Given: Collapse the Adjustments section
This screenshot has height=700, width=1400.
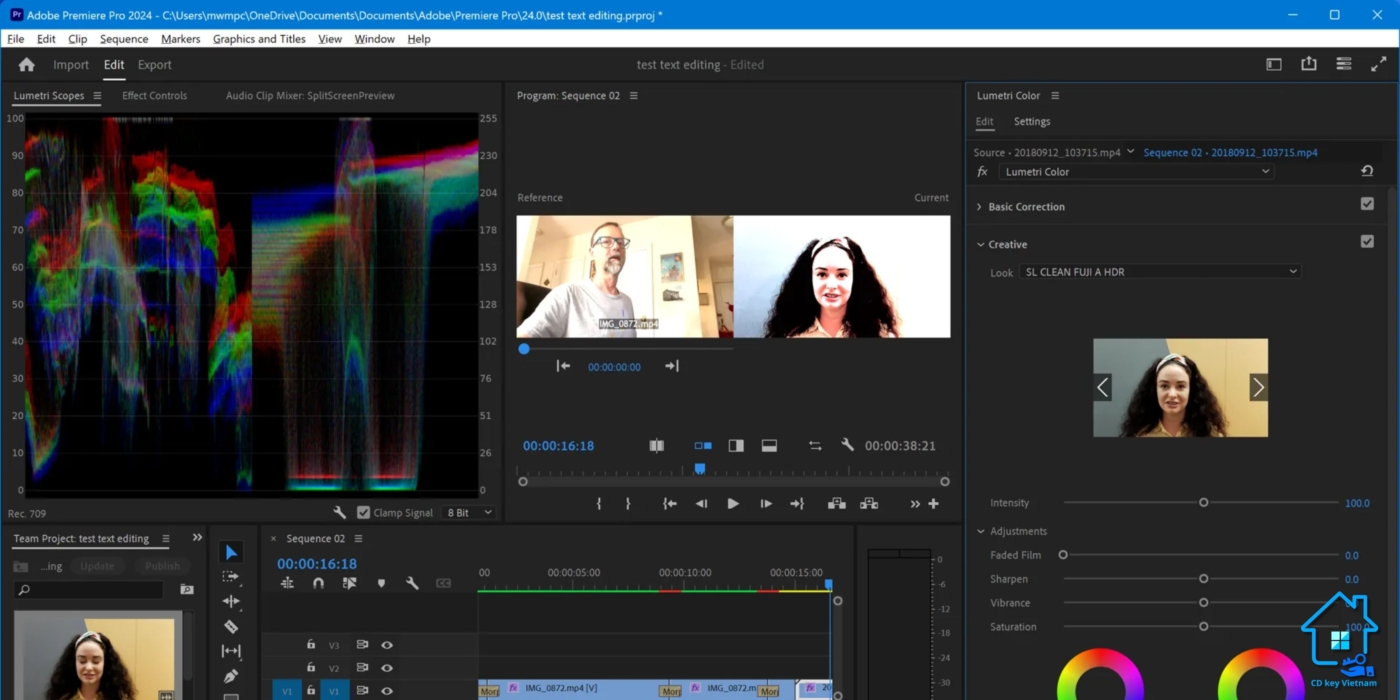Looking at the screenshot, I should click(x=981, y=531).
